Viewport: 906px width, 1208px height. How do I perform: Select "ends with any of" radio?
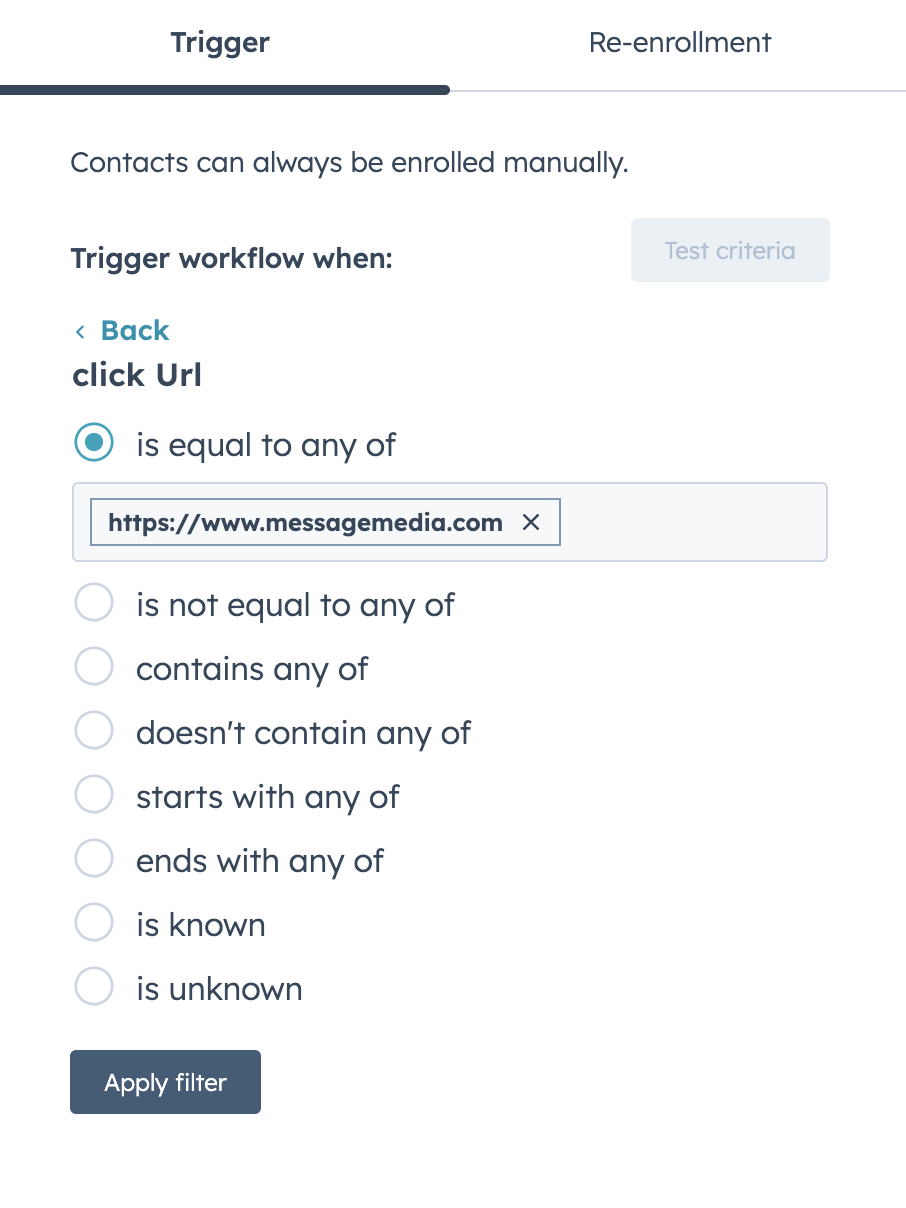[94, 859]
